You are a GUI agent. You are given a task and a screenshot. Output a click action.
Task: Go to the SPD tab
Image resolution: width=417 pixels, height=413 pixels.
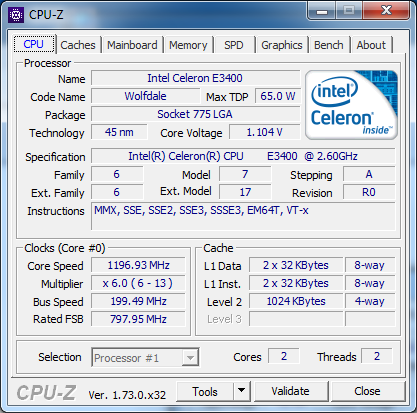(x=233, y=45)
